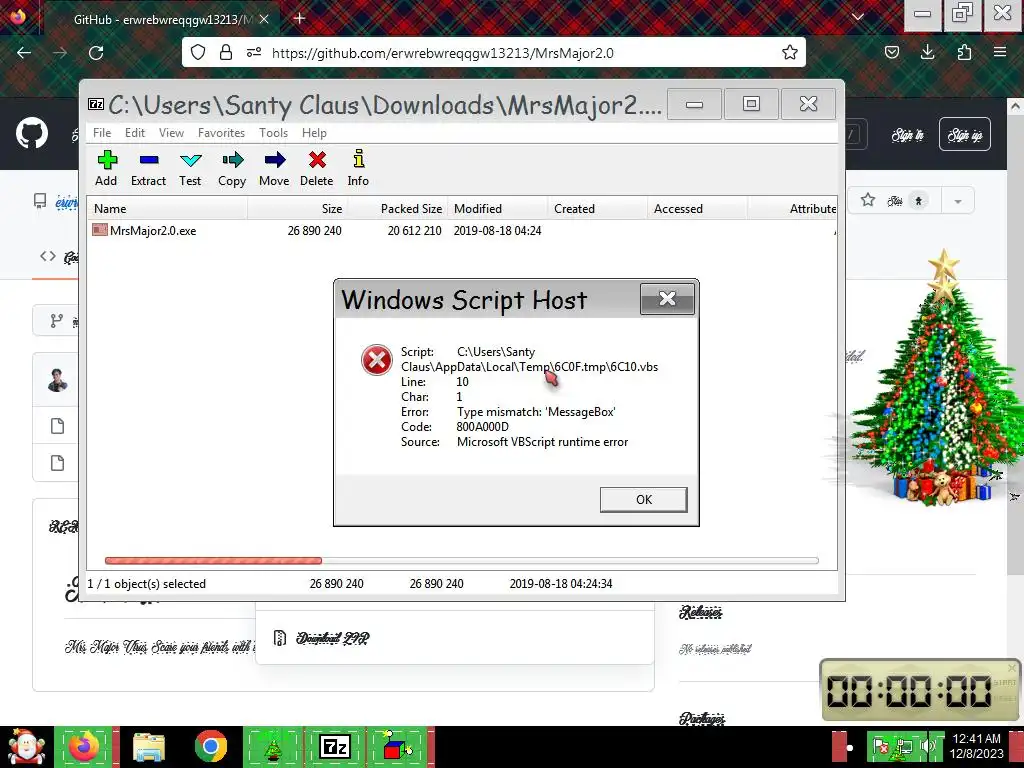Click the shield tracking protection icon
Image resolution: width=1024 pixels, height=768 pixels.
pos(198,52)
